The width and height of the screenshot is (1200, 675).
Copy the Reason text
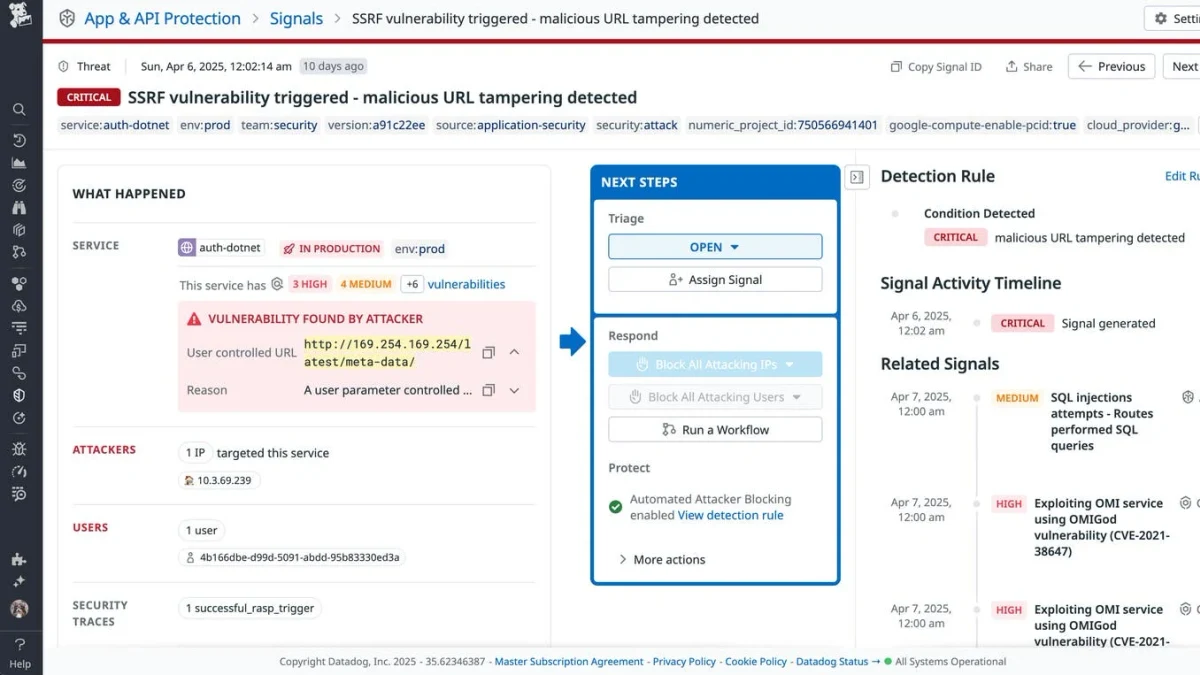489,390
